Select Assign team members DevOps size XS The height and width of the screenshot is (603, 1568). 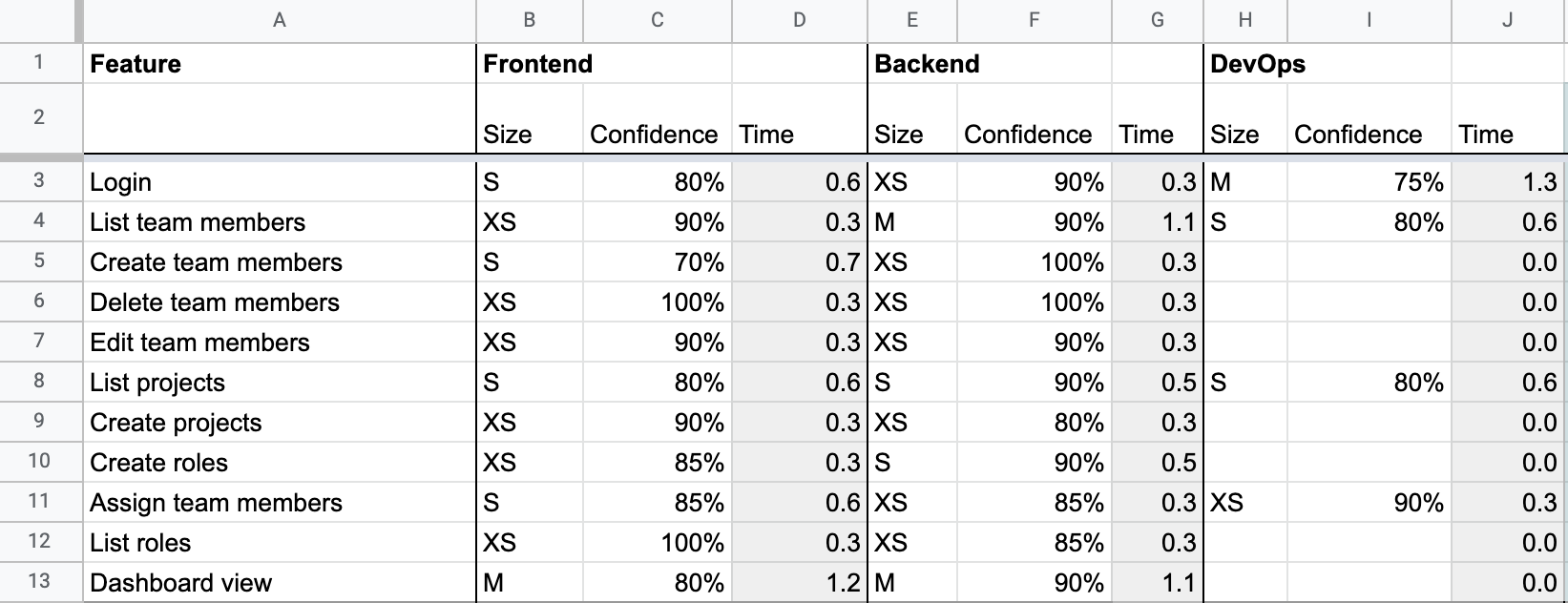click(x=1245, y=502)
